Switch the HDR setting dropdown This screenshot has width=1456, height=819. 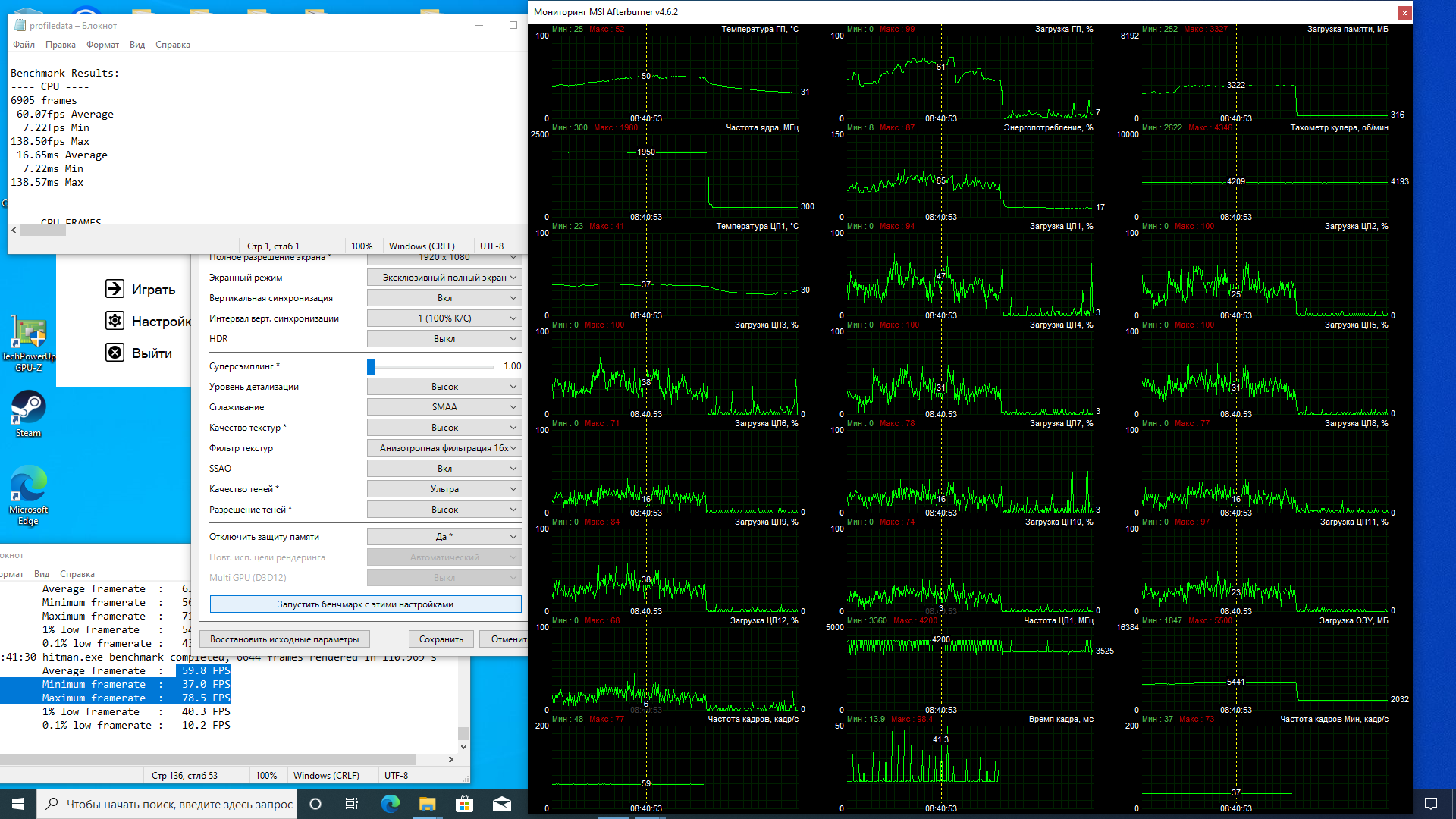444,339
